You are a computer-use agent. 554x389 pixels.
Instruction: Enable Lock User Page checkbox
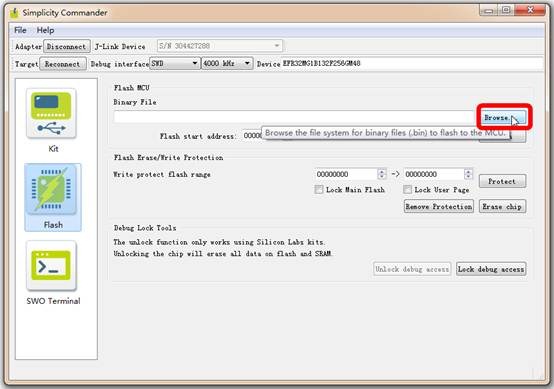tap(407, 190)
